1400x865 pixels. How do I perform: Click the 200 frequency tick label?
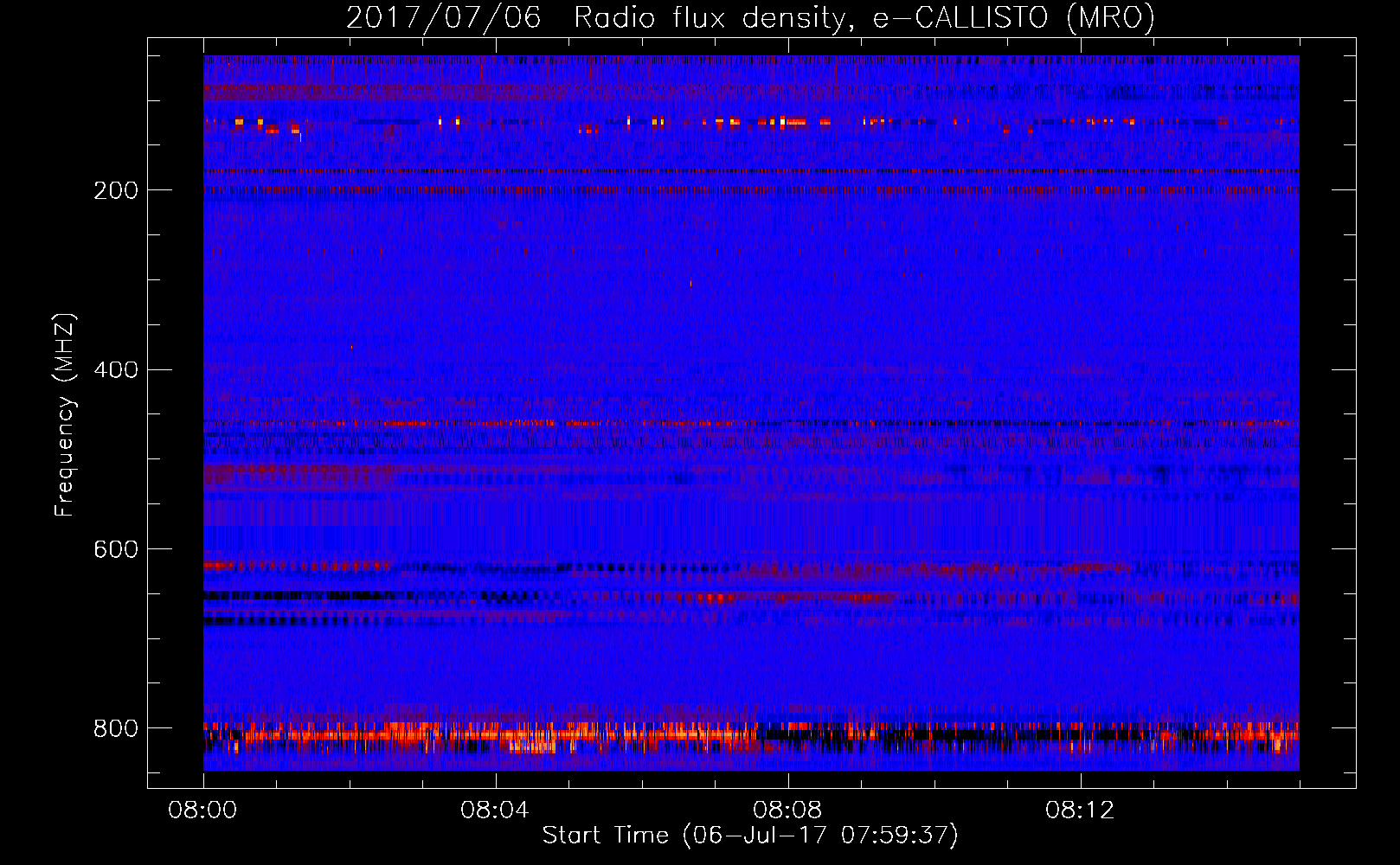pos(116,190)
